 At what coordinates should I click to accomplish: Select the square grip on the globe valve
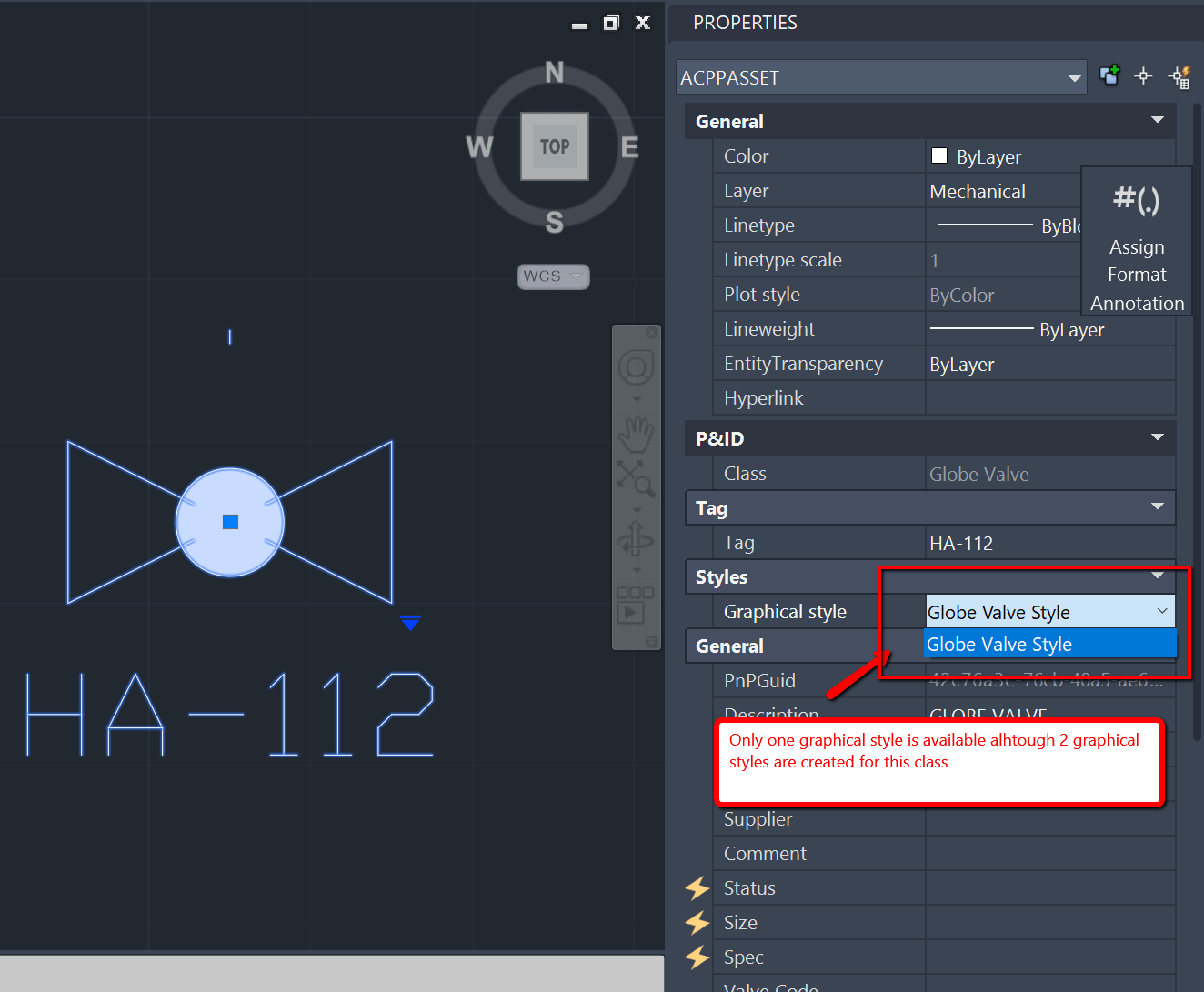[230, 522]
